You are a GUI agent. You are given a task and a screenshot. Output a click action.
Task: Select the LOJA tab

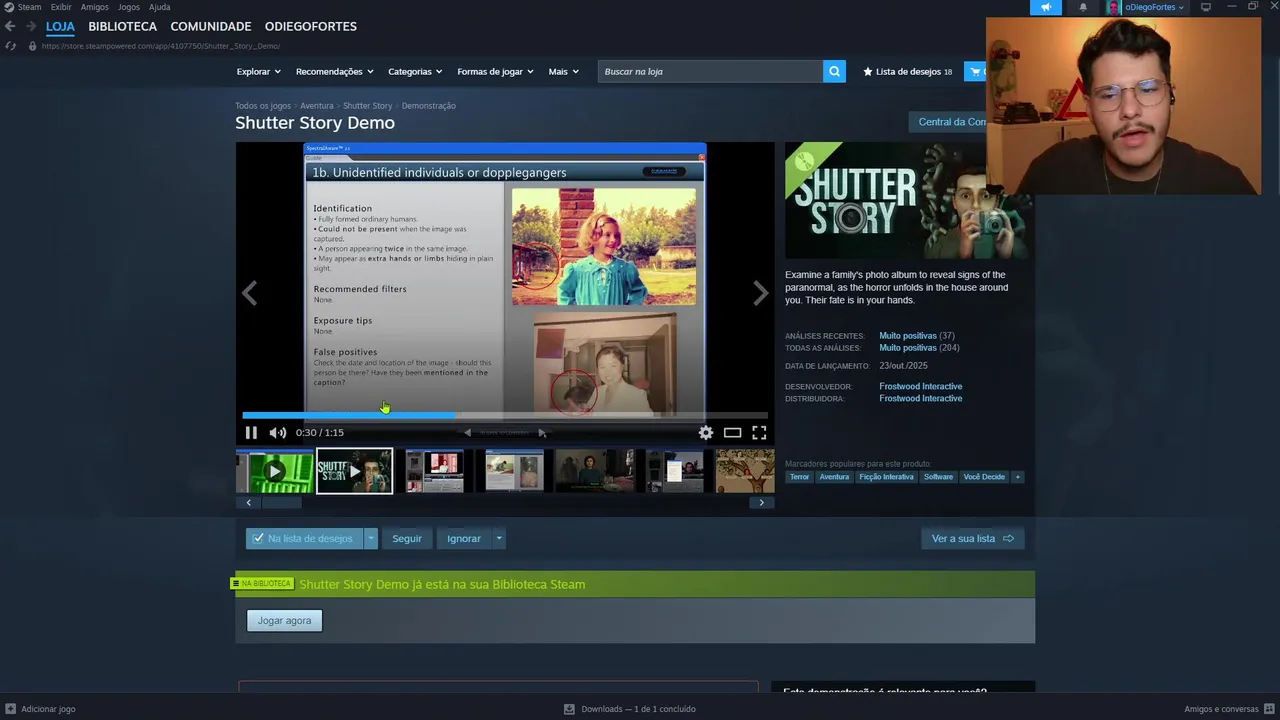60,26
